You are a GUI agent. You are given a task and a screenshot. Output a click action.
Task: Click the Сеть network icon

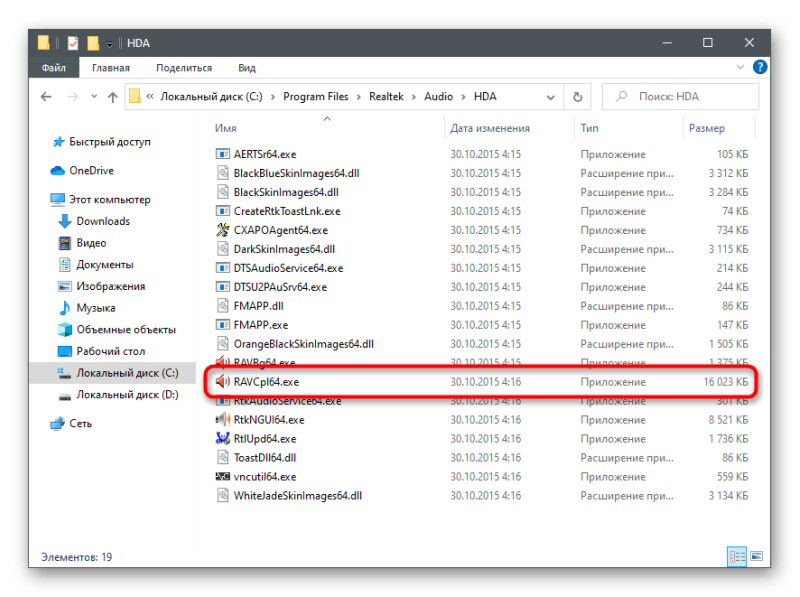click(x=58, y=424)
